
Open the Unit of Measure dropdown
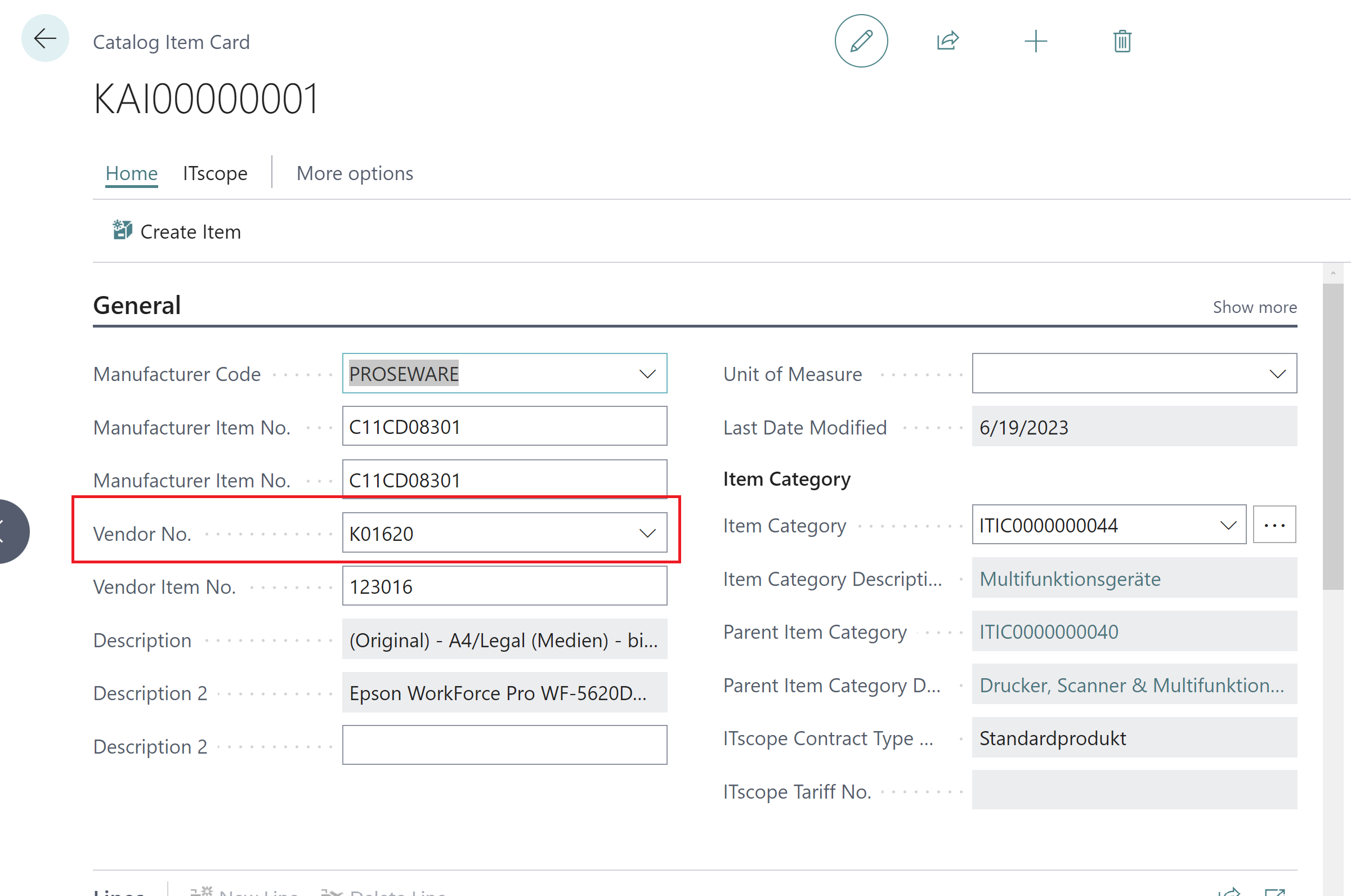(1277, 374)
